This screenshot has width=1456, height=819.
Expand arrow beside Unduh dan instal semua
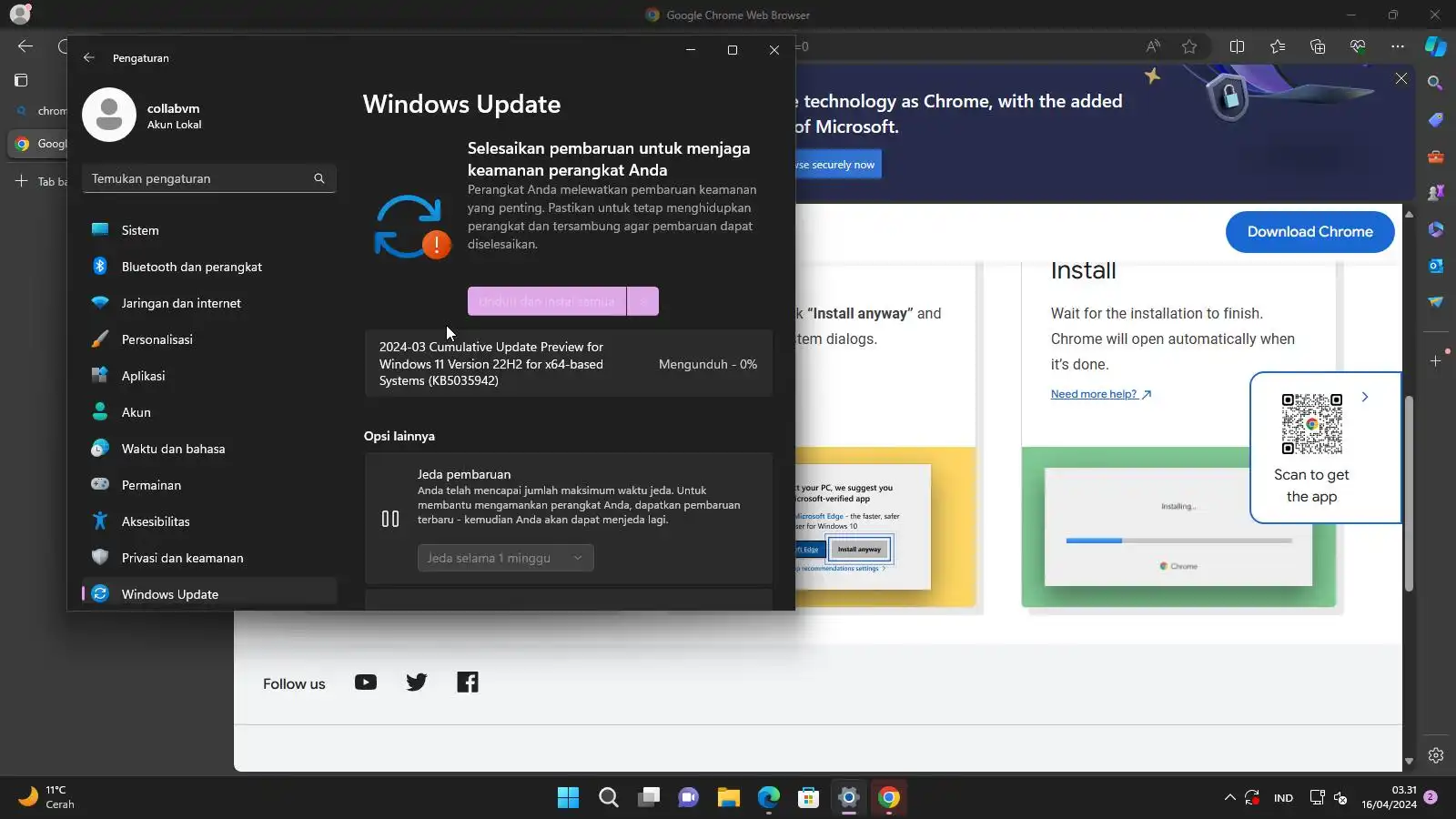tap(642, 301)
